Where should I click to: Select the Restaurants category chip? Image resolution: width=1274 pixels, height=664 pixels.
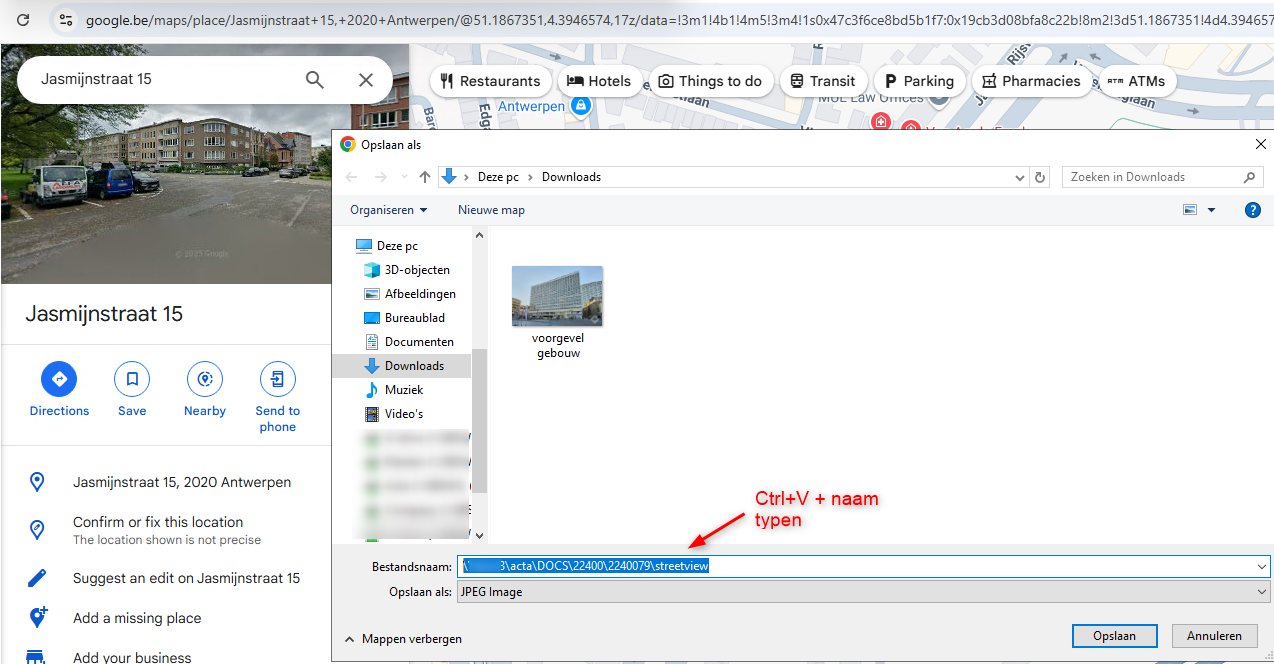pos(490,81)
